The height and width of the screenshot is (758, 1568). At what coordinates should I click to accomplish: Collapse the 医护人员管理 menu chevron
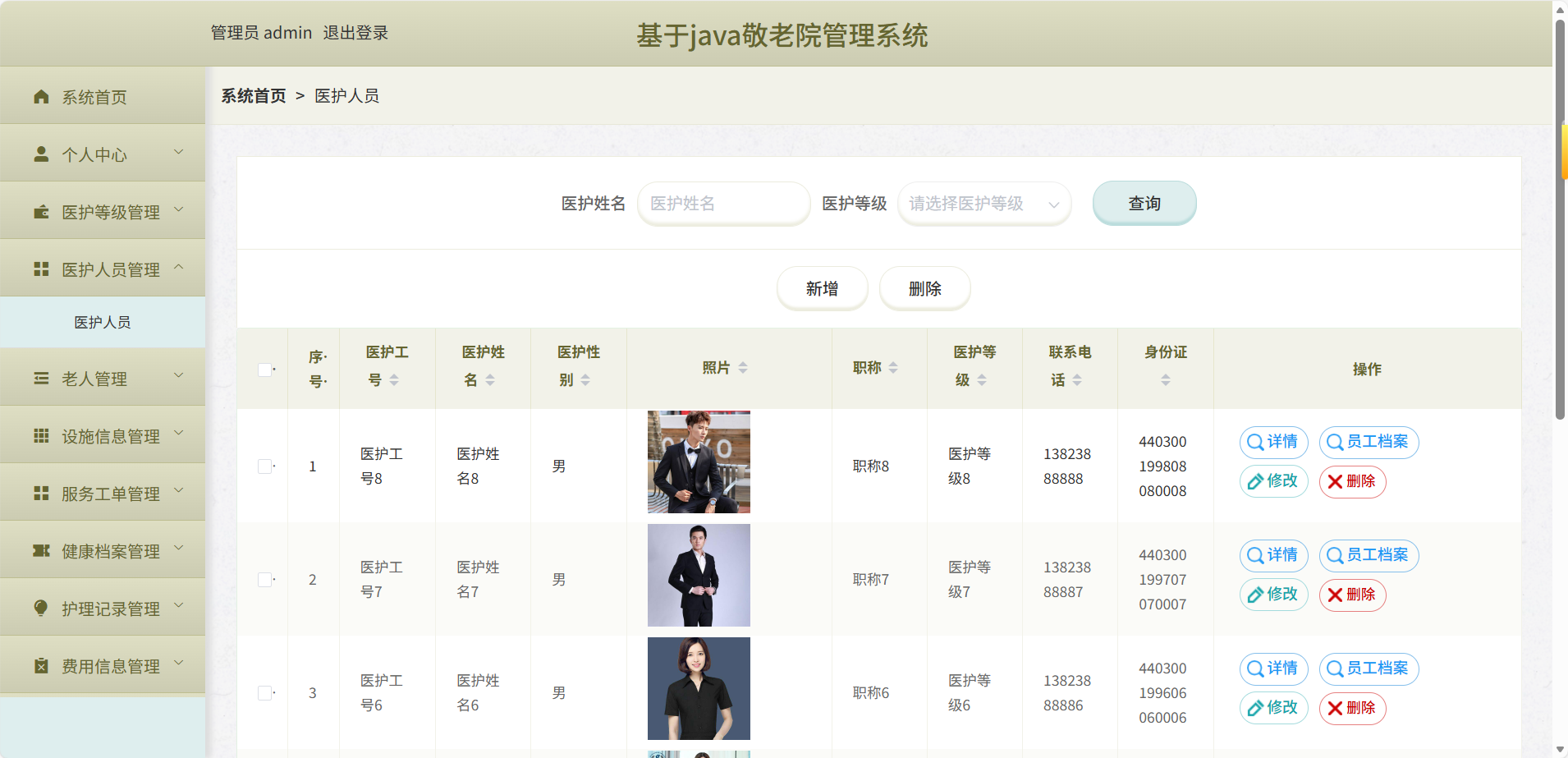tap(178, 268)
